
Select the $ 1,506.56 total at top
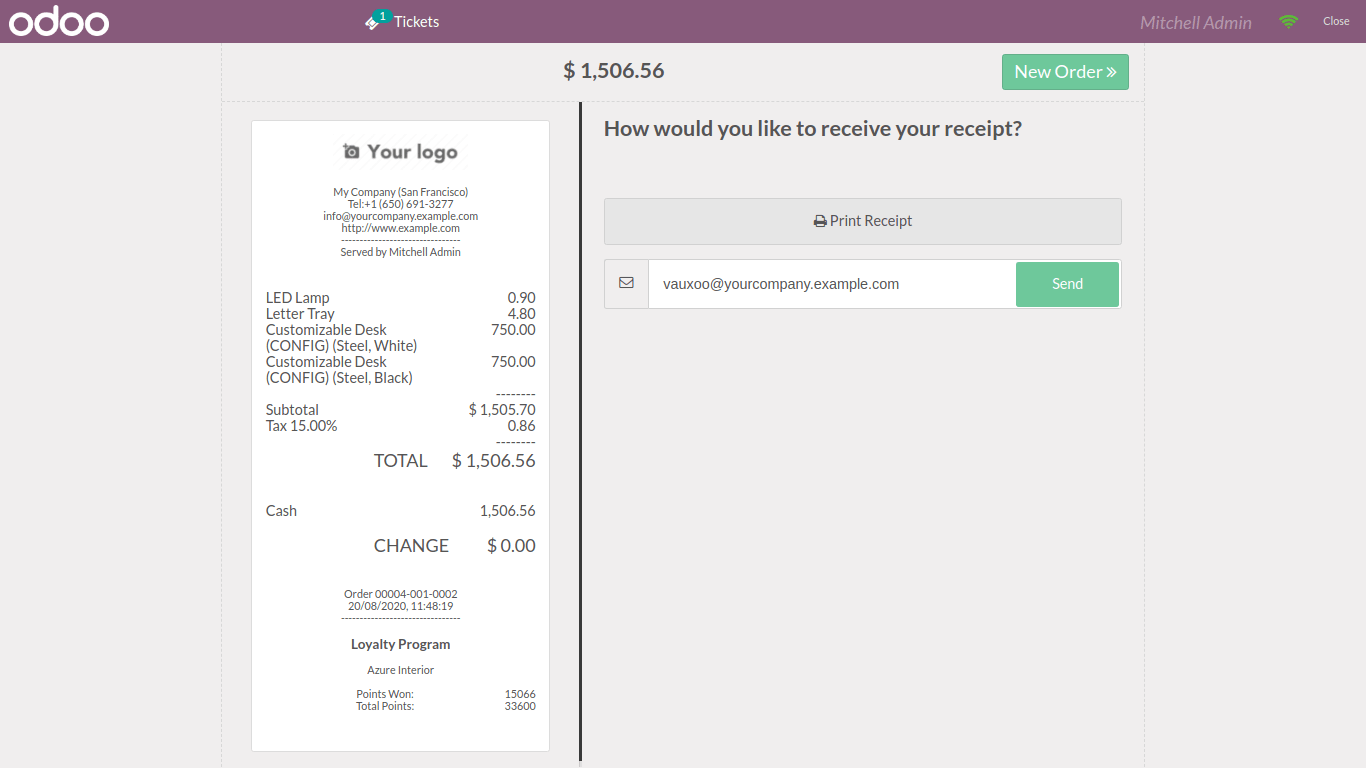pyautogui.click(x=614, y=71)
